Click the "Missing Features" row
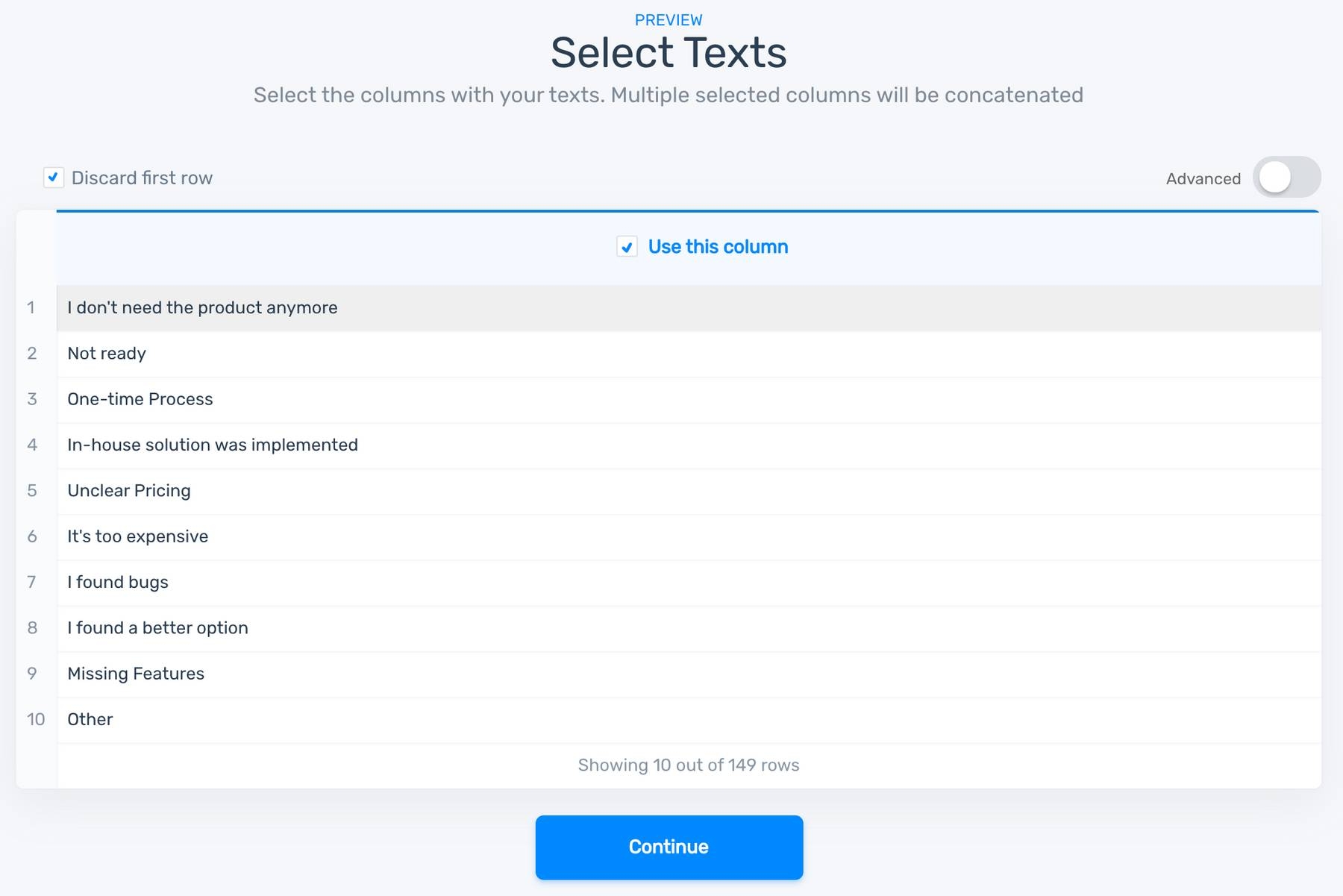The width and height of the screenshot is (1343, 896). tap(136, 674)
